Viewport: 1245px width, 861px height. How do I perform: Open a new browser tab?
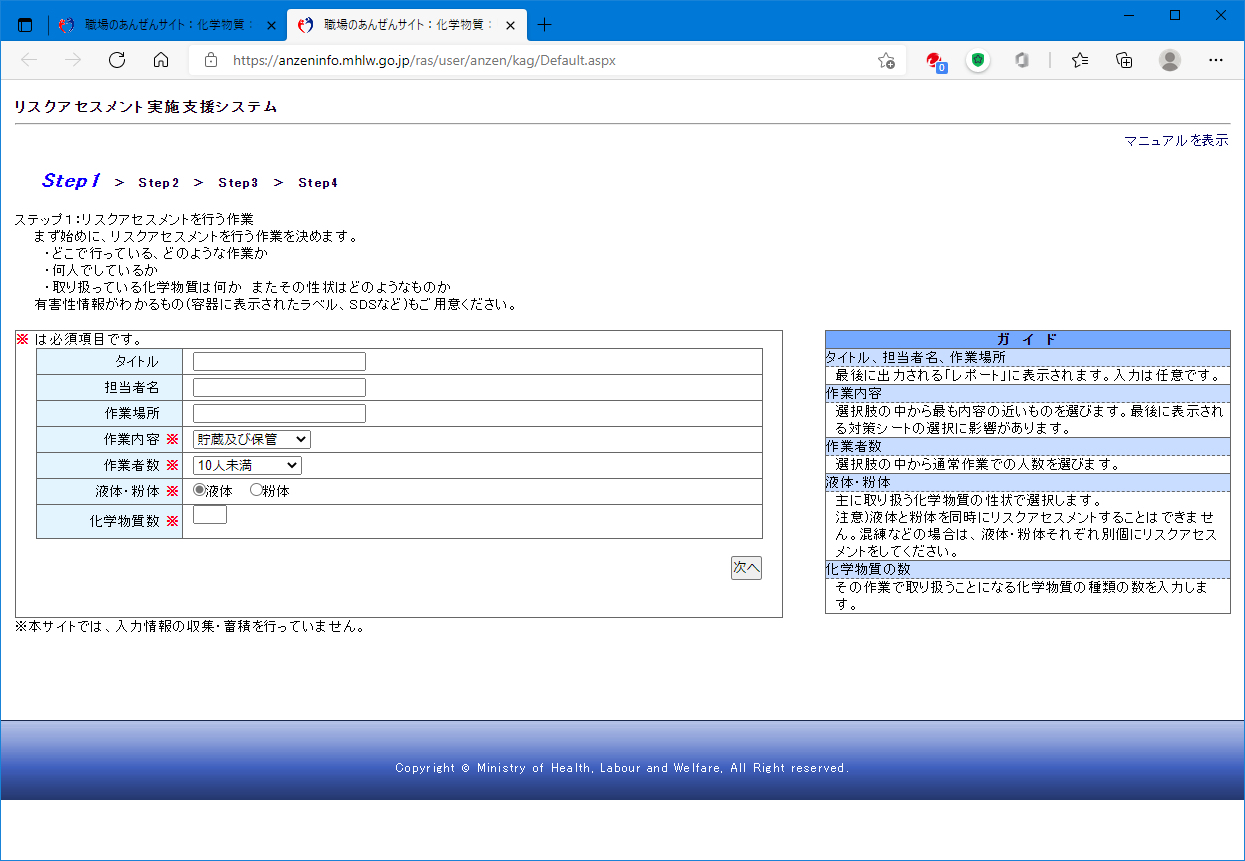[544, 25]
